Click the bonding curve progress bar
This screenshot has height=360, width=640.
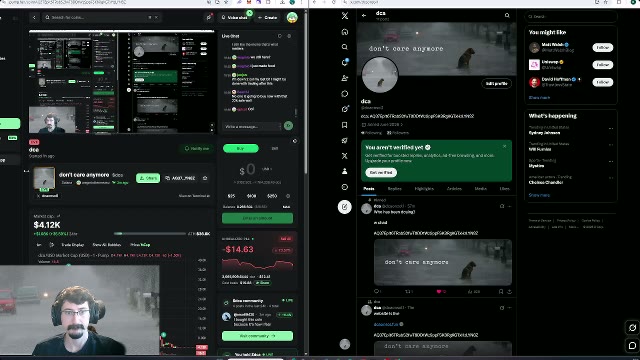point(150,233)
